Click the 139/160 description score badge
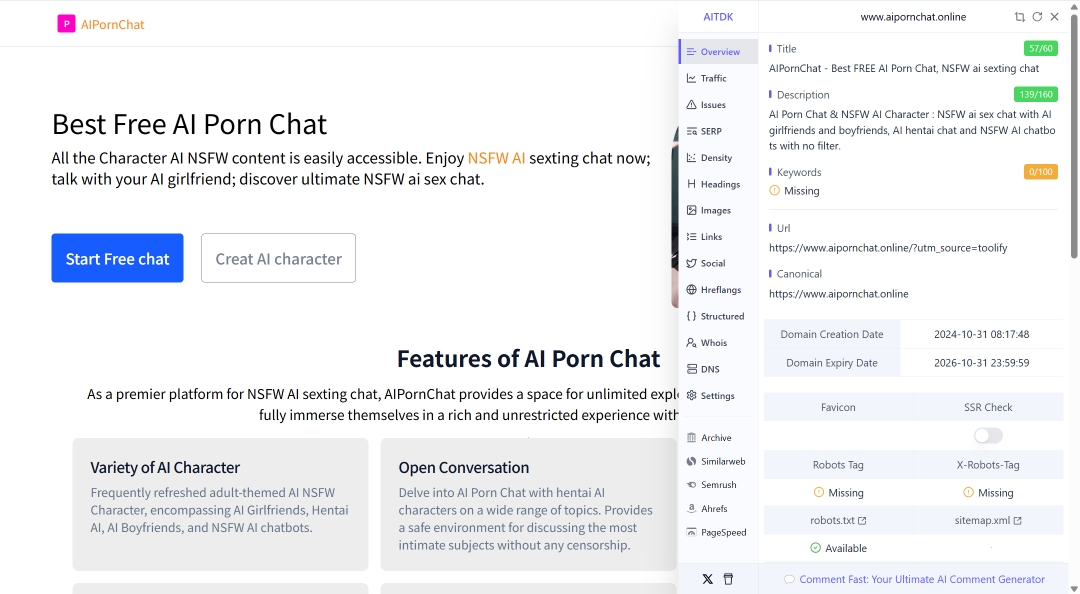Image resolution: width=1080 pixels, height=594 pixels. click(1035, 94)
